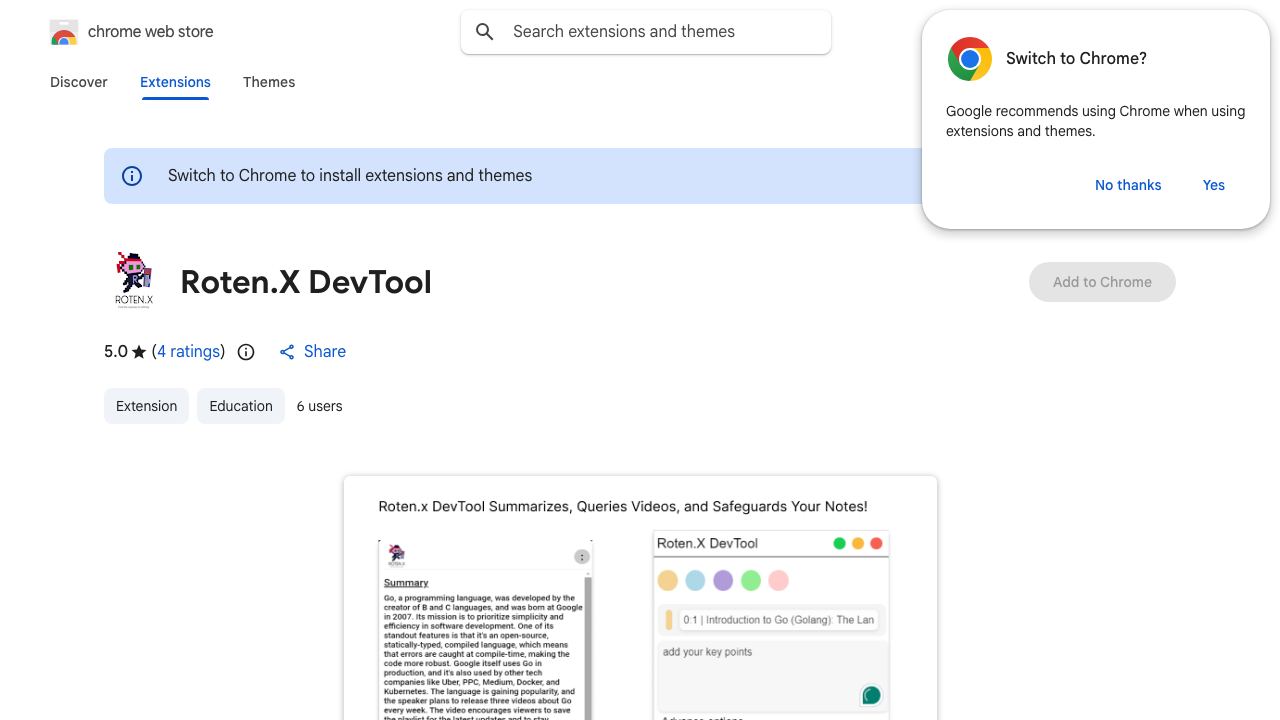Click the Extension category chip
1280x720 pixels.
coord(146,406)
